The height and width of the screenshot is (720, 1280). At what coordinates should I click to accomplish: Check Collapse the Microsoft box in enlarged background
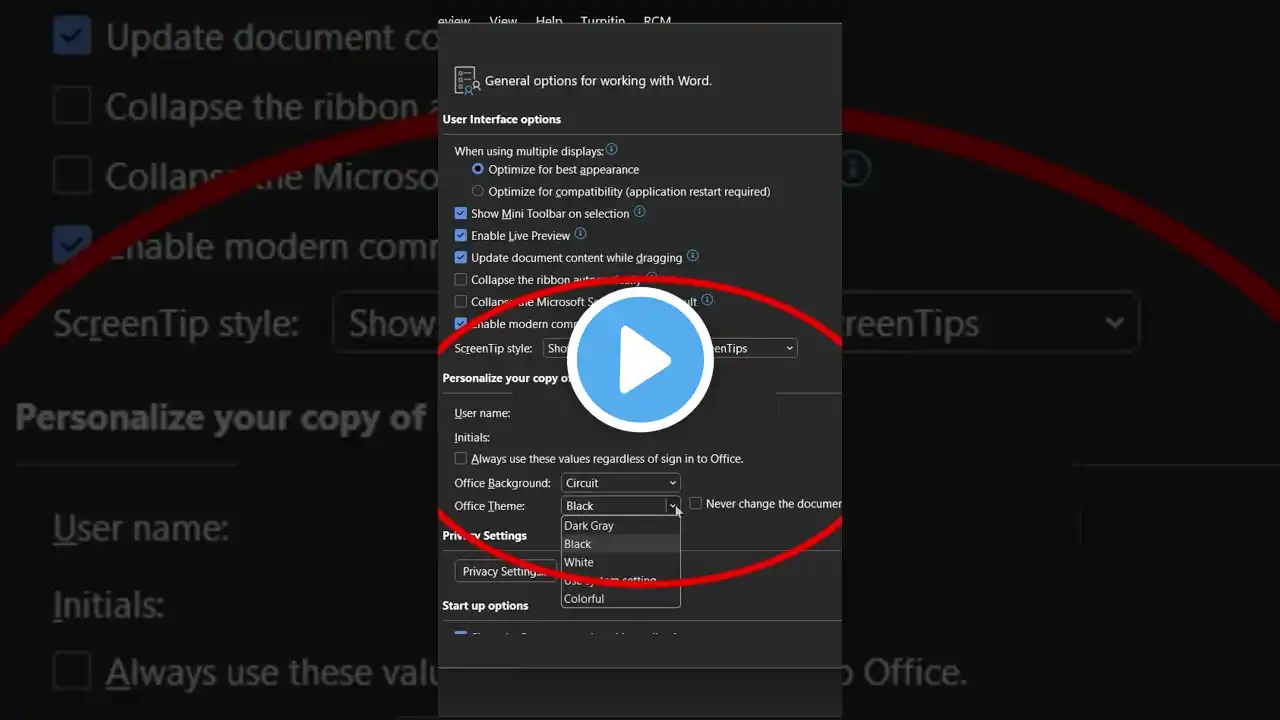[72, 176]
